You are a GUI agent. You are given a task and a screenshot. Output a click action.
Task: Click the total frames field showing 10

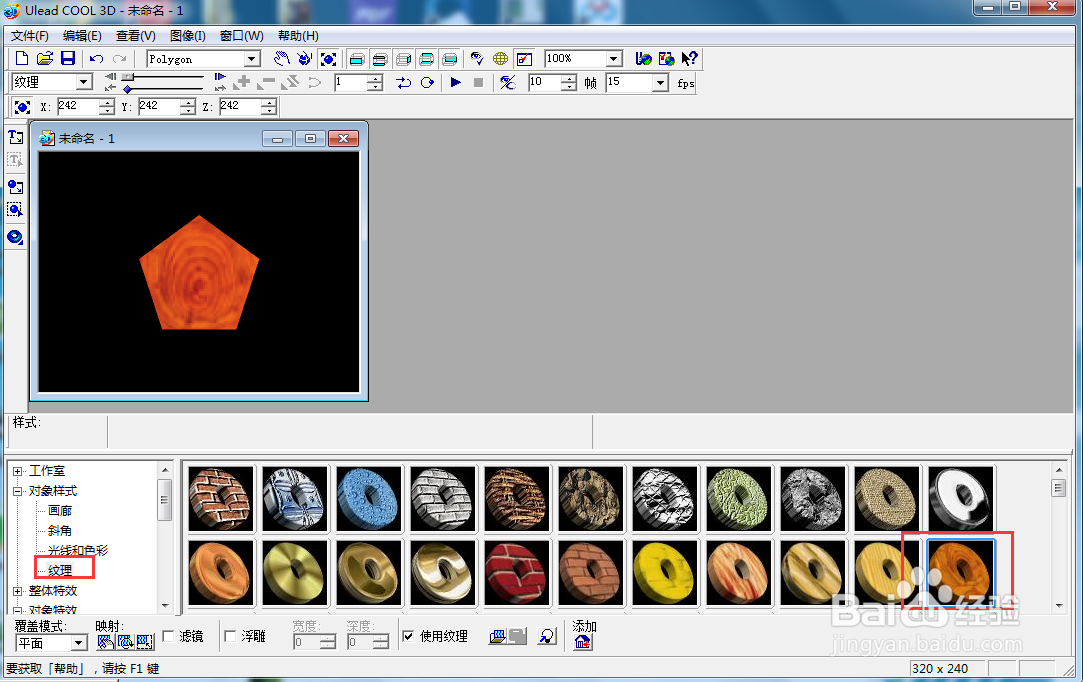545,83
